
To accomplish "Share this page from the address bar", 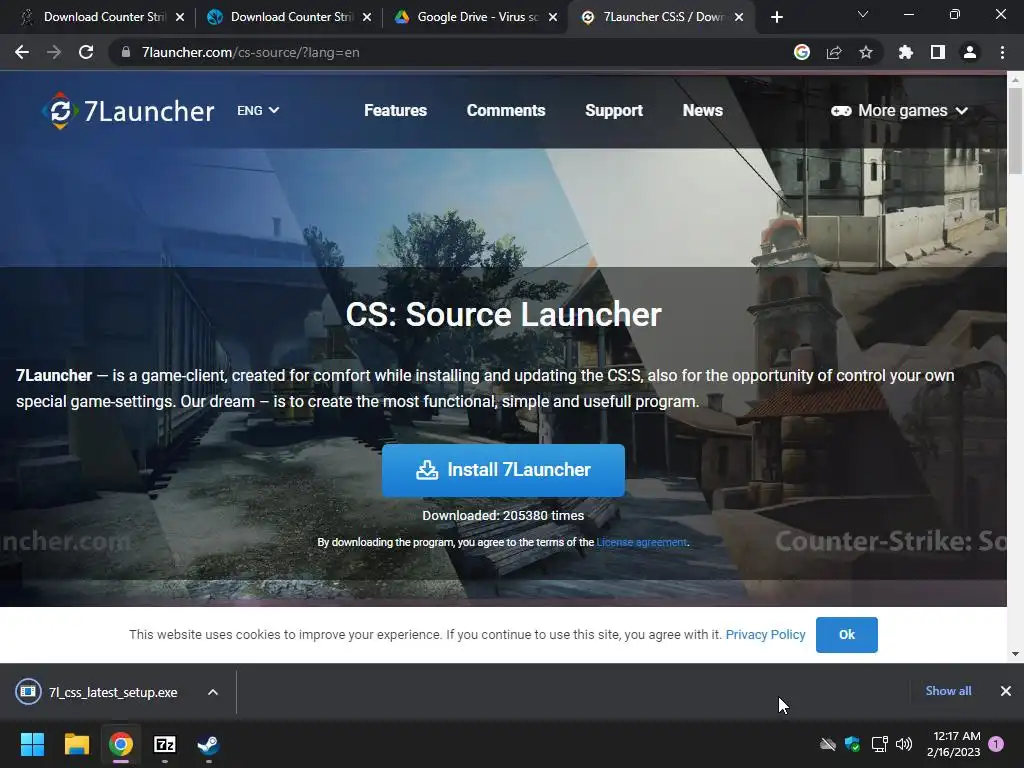I will point(834,52).
